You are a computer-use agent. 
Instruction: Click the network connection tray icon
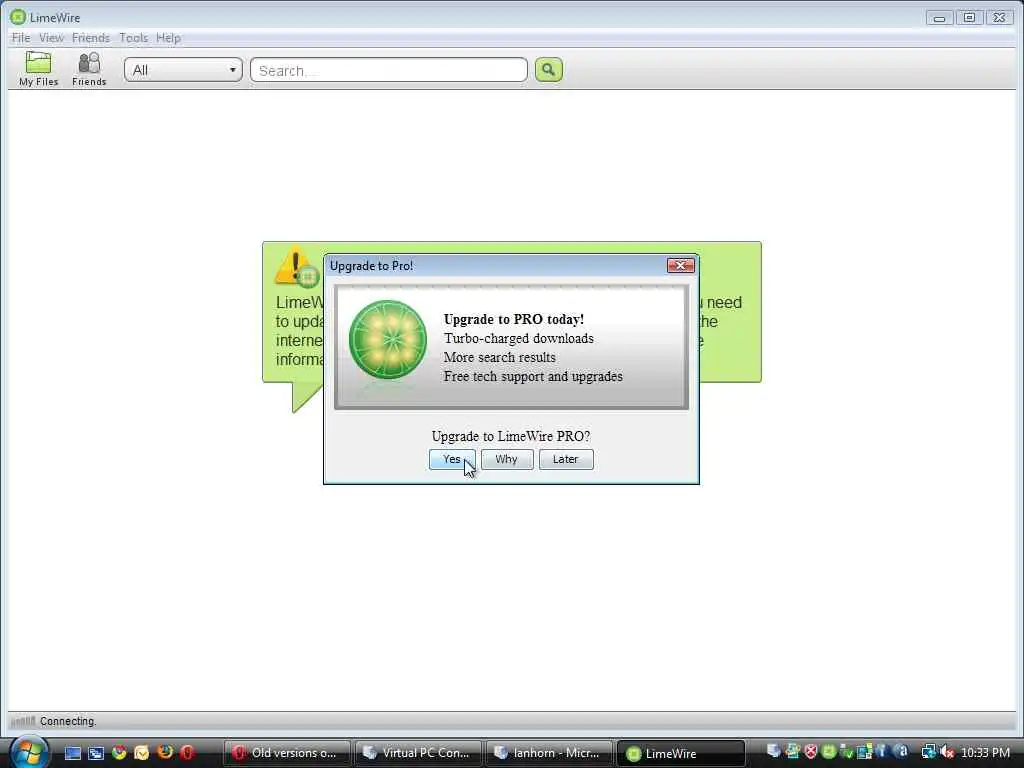click(928, 752)
